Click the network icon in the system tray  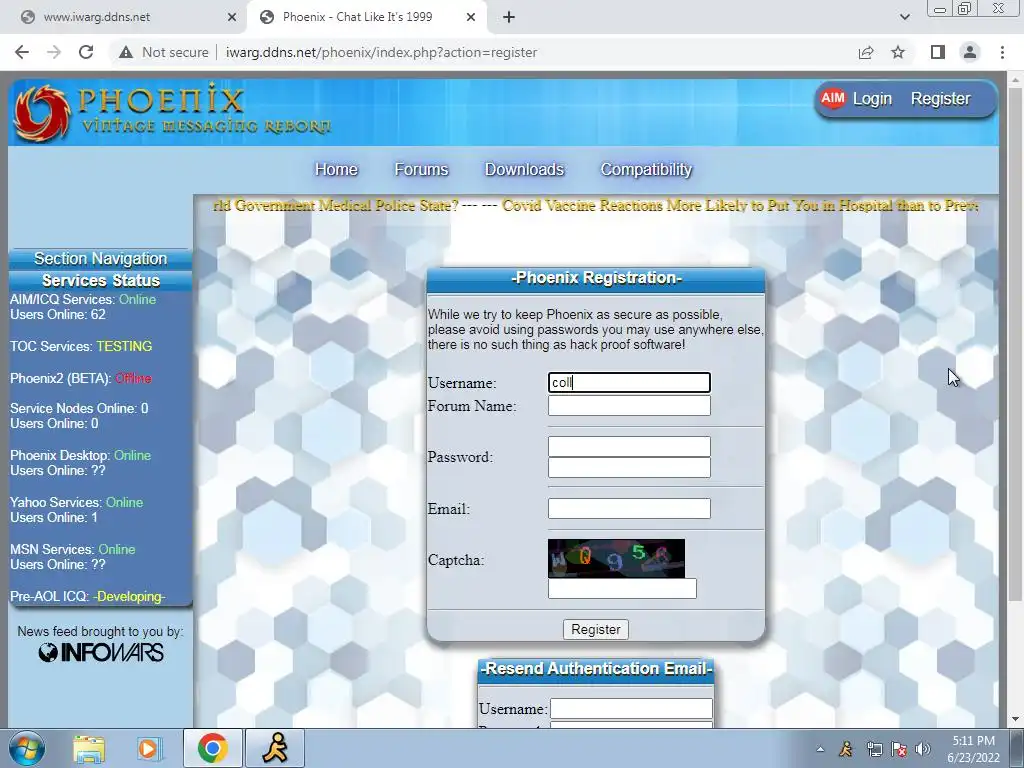click(x=874, y=749)
